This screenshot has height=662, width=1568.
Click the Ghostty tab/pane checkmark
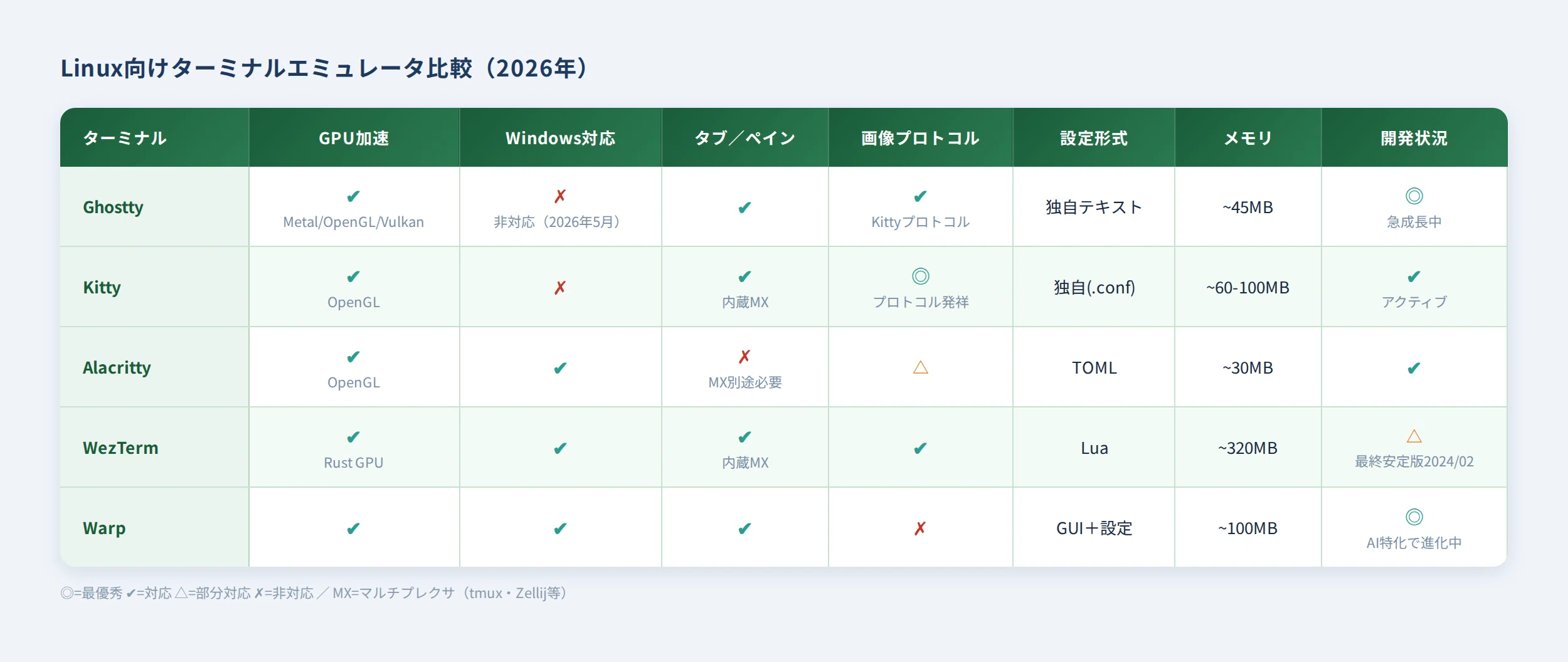744,208
